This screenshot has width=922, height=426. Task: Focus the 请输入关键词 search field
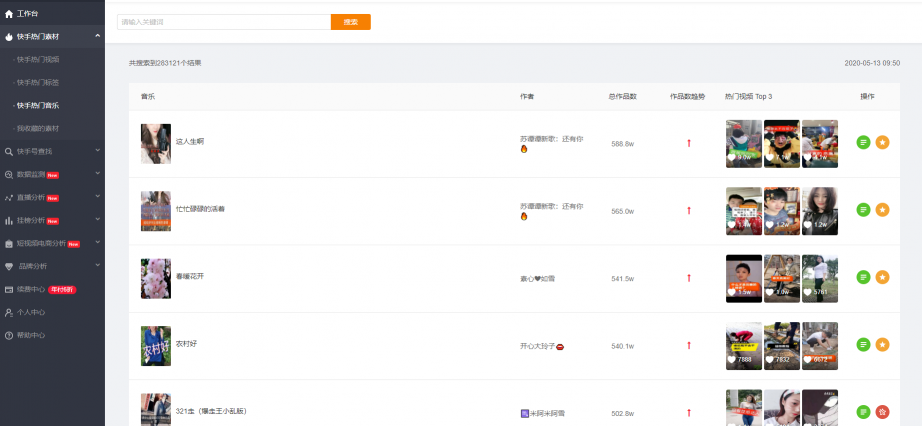[x=224, y=22]
